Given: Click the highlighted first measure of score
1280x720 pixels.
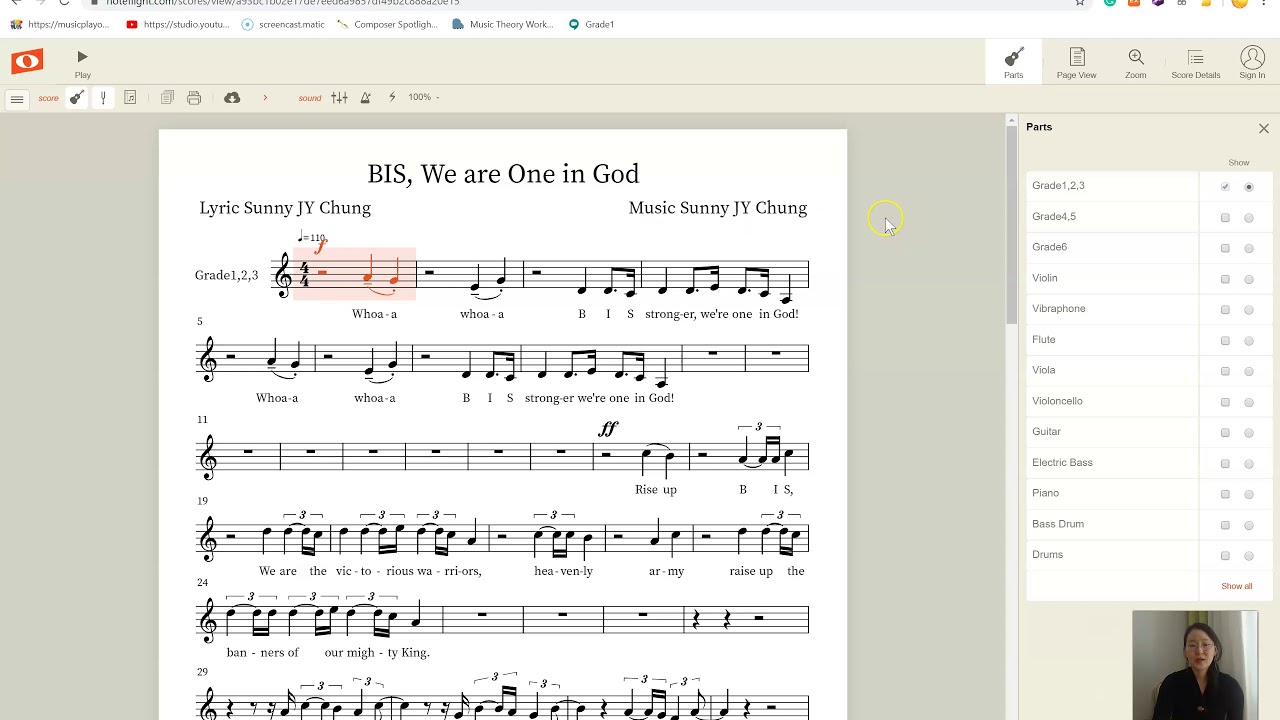Looking at the screenshot, I should tap(355, 273).
